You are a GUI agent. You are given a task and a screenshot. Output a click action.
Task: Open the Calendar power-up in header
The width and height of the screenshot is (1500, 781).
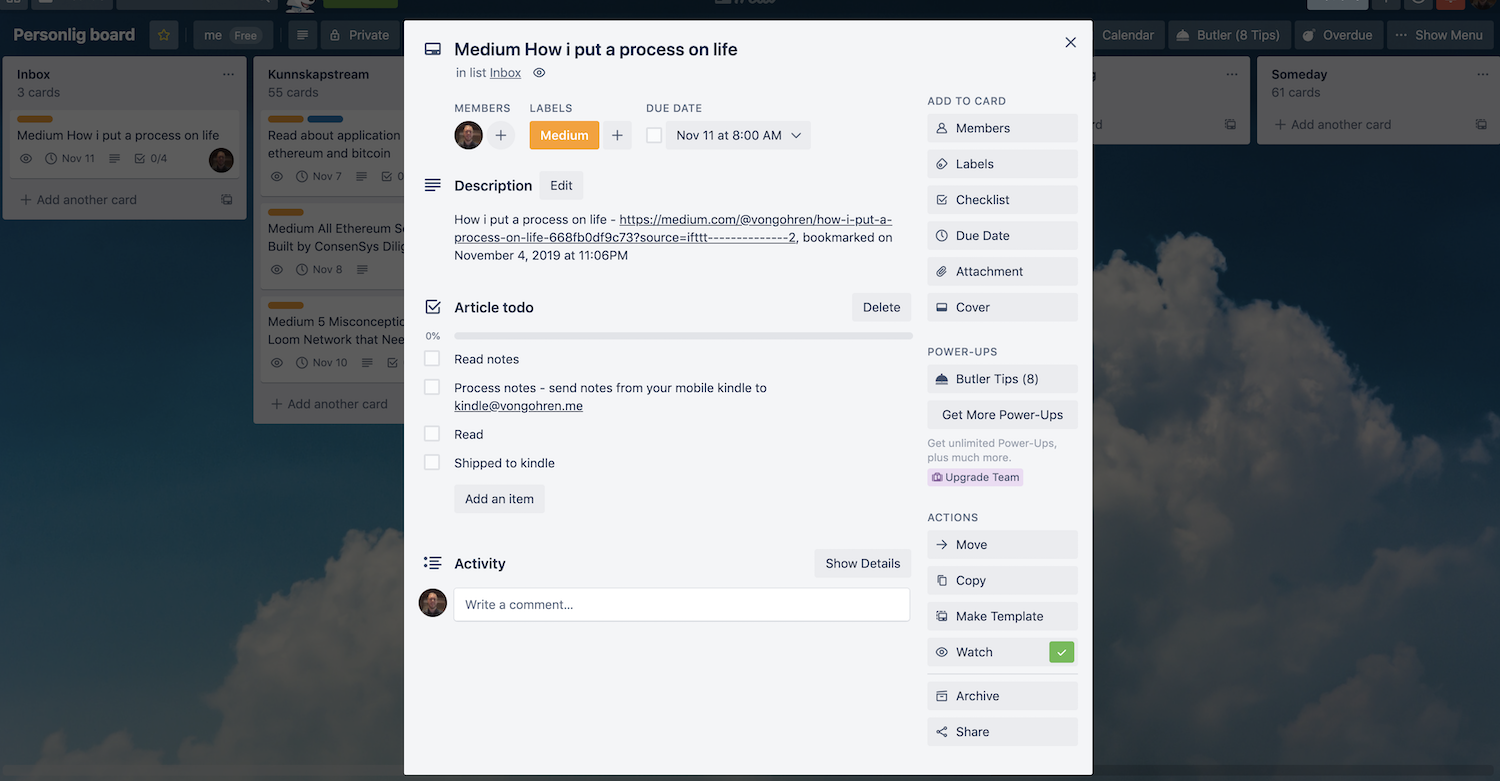(1128, 35)
